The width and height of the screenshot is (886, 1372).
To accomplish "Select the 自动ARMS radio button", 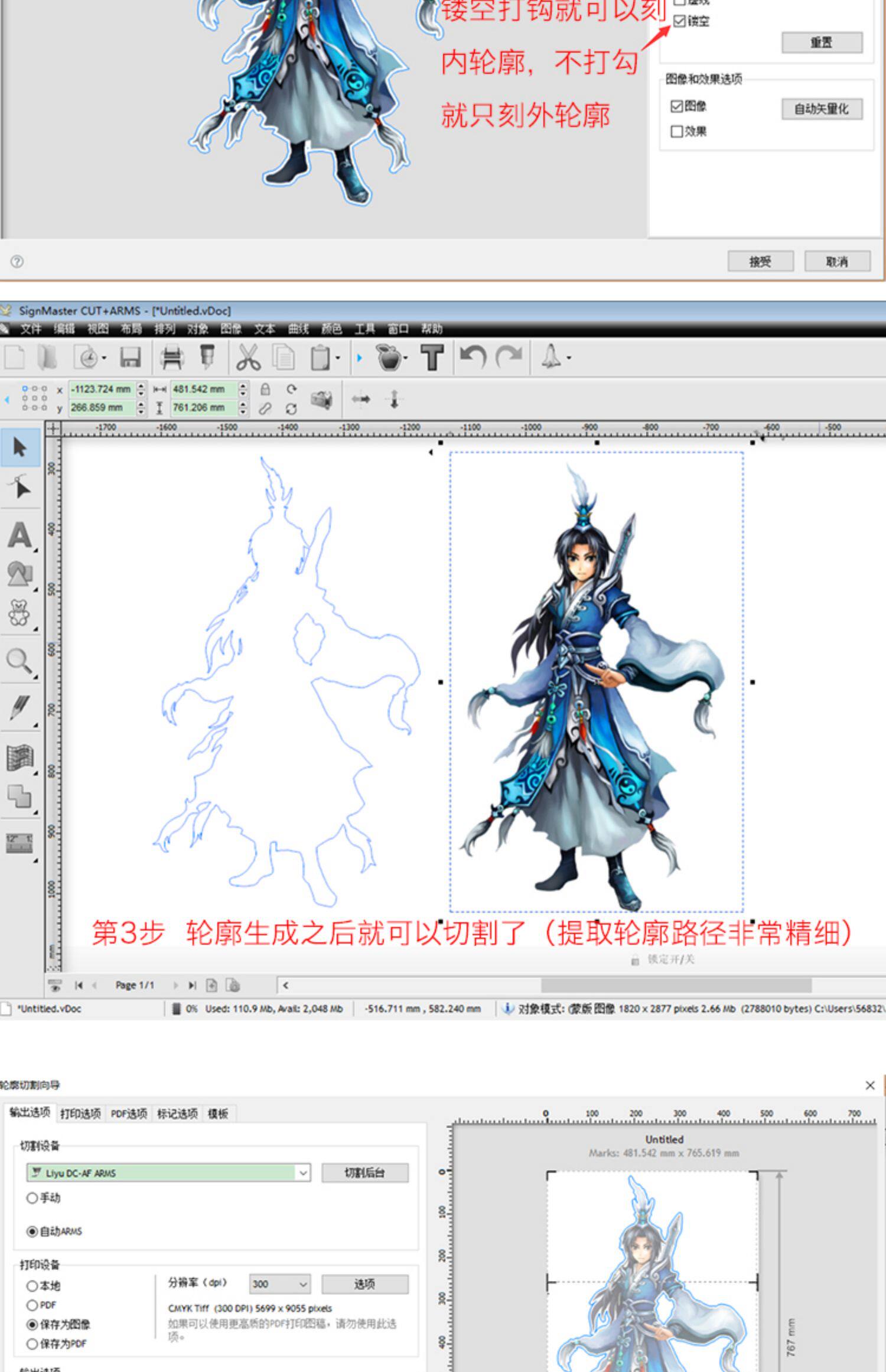I will (32, 1231).
